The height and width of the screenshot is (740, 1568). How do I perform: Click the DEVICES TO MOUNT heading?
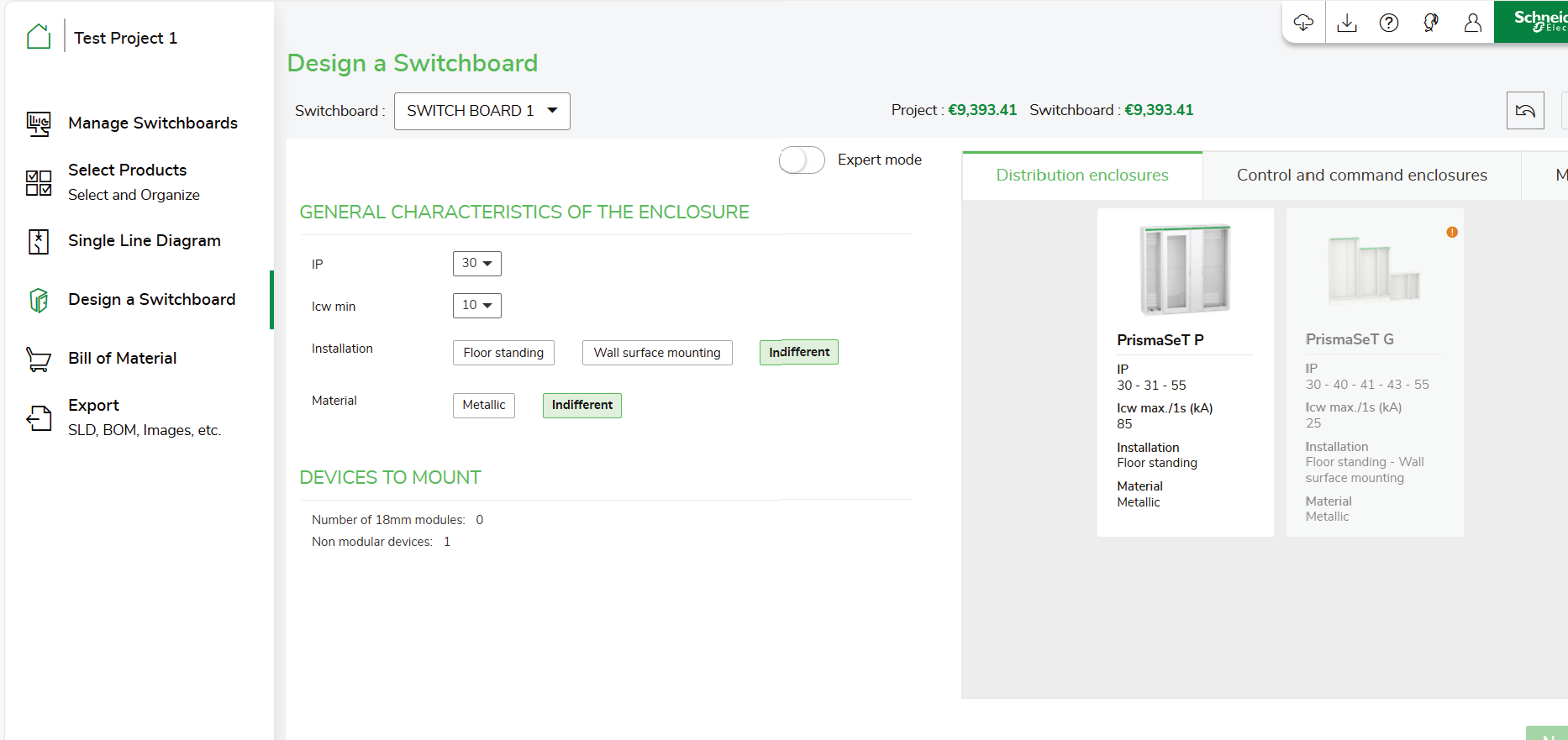pos(391,477)
